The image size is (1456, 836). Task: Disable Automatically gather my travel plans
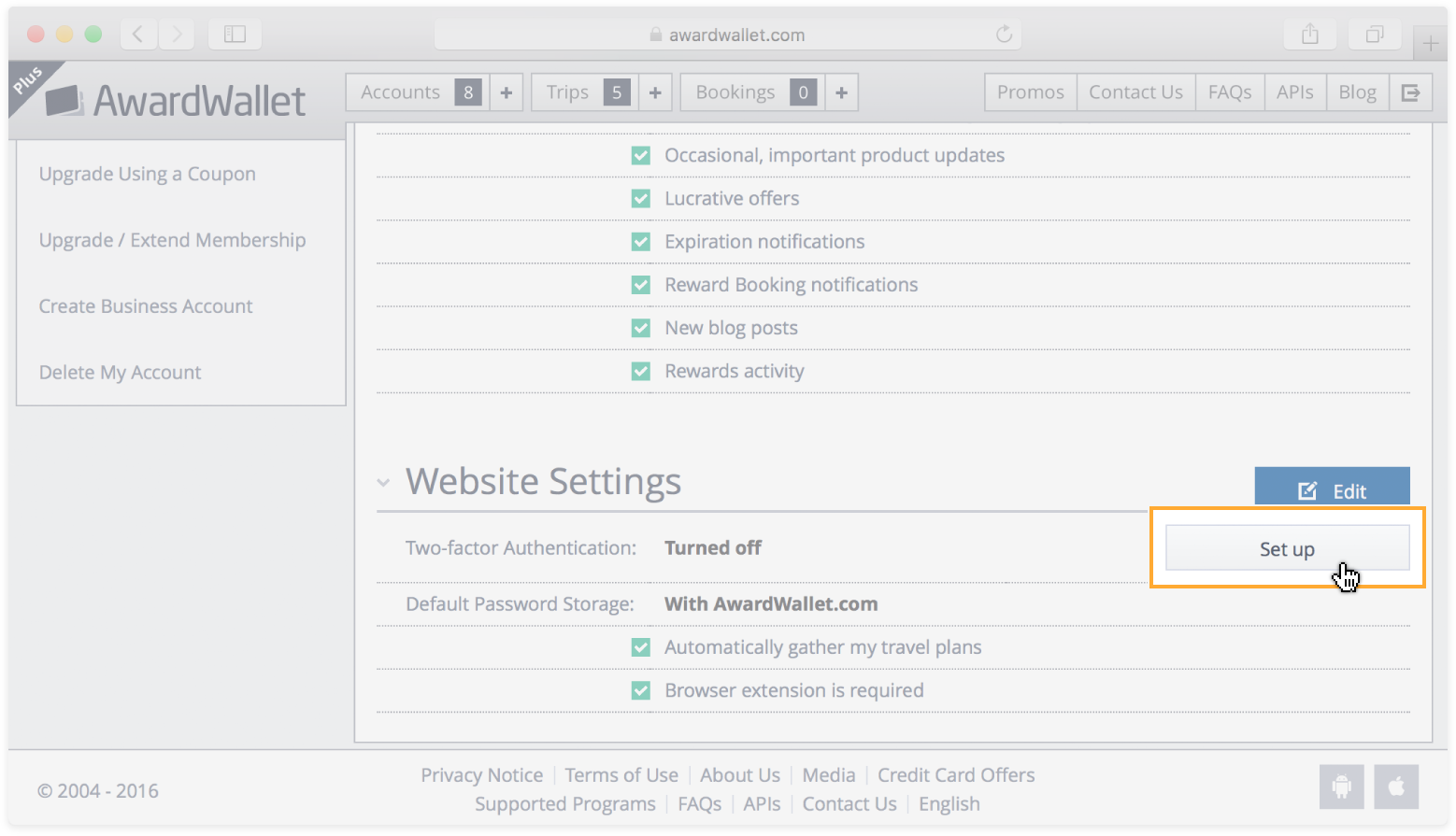click(641, 647)
